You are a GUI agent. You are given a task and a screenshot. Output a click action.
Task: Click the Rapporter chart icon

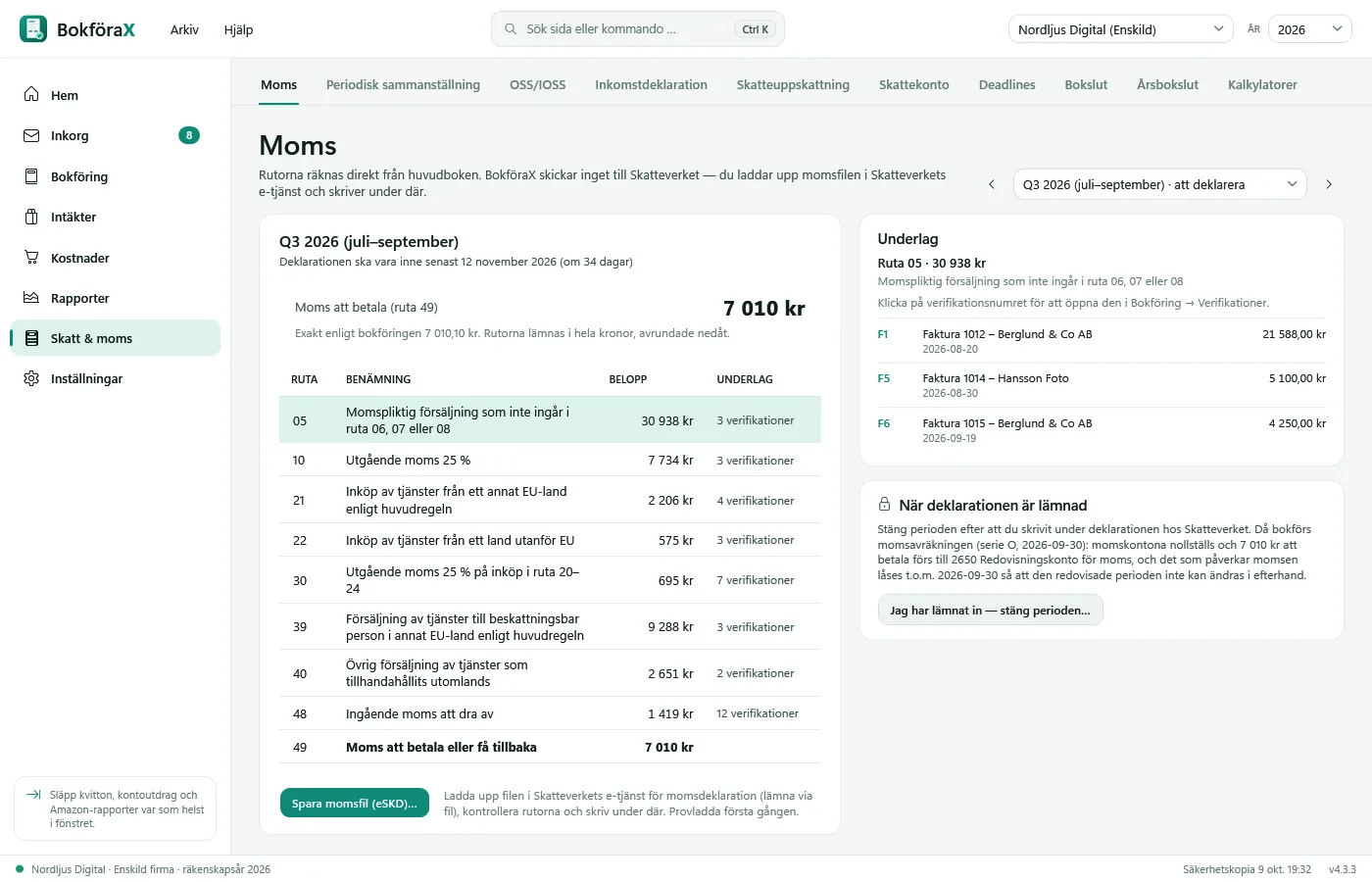pyautogui.click(x=31, y=298)
